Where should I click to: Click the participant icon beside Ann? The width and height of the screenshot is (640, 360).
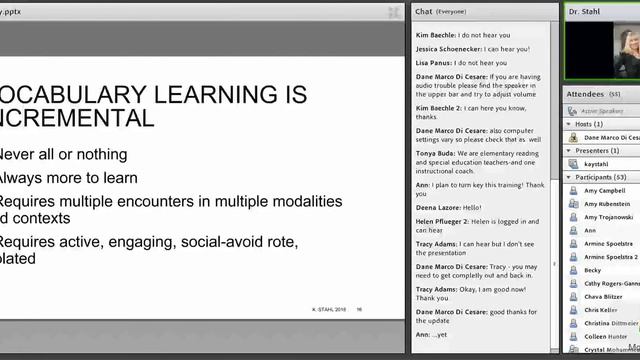573,230
